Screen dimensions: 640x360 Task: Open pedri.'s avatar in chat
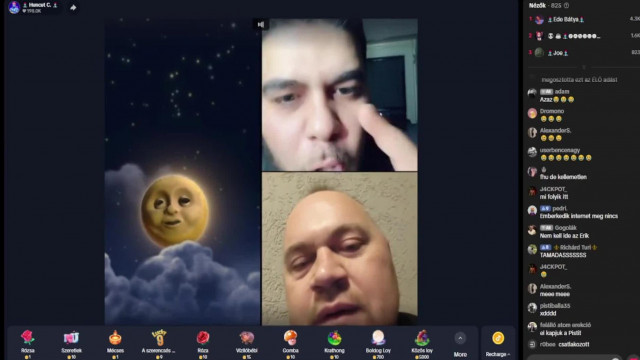click(532, 210)
